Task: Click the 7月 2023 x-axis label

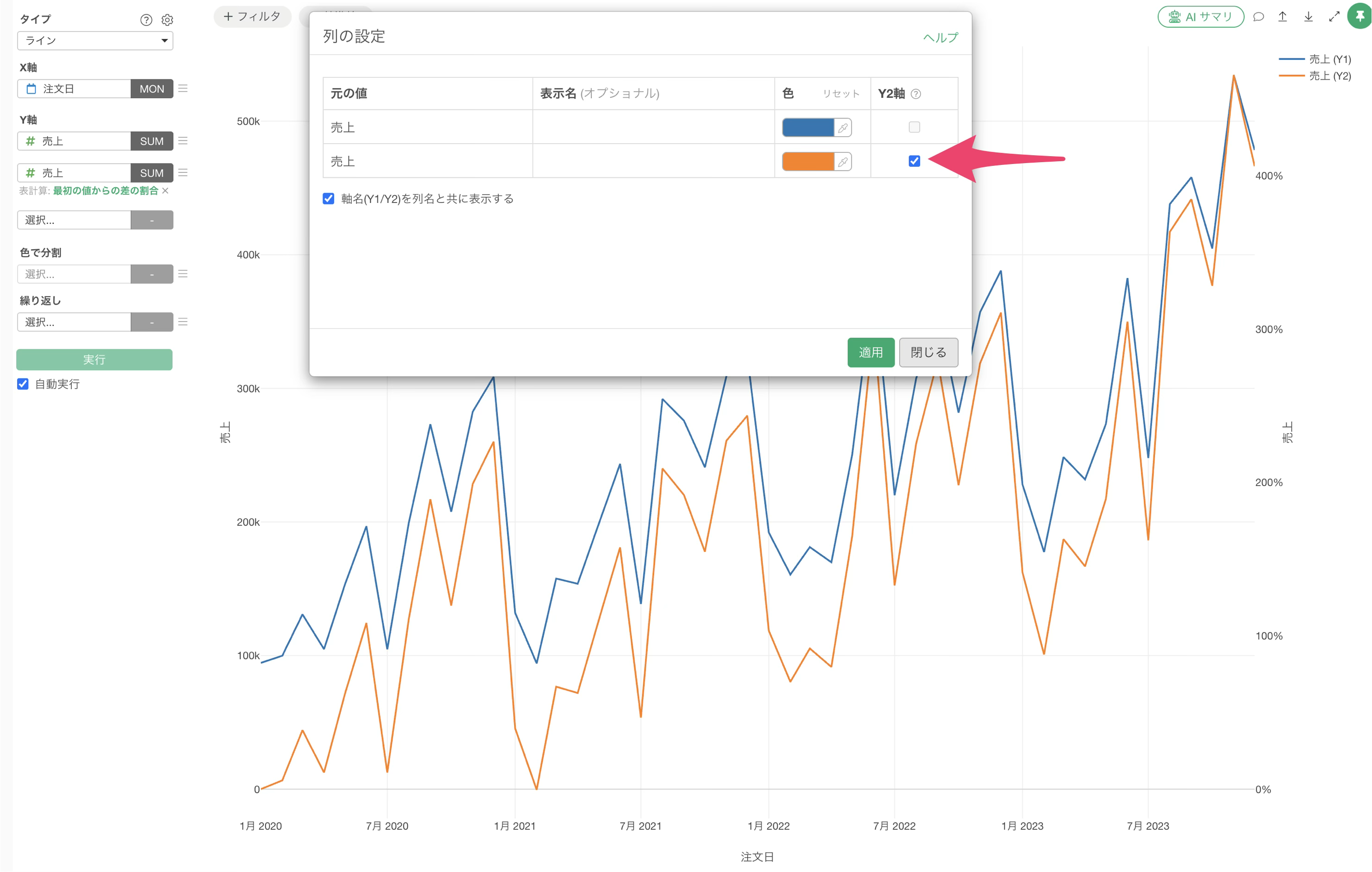Action: (1148, 826)
